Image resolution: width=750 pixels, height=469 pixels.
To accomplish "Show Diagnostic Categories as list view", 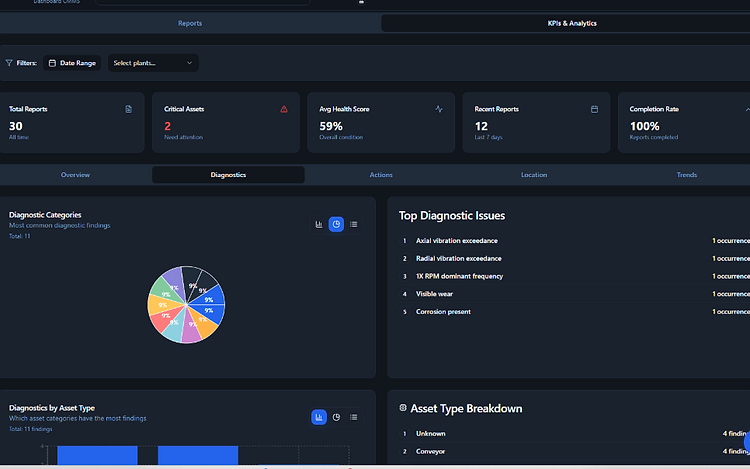I will point(353,224).
